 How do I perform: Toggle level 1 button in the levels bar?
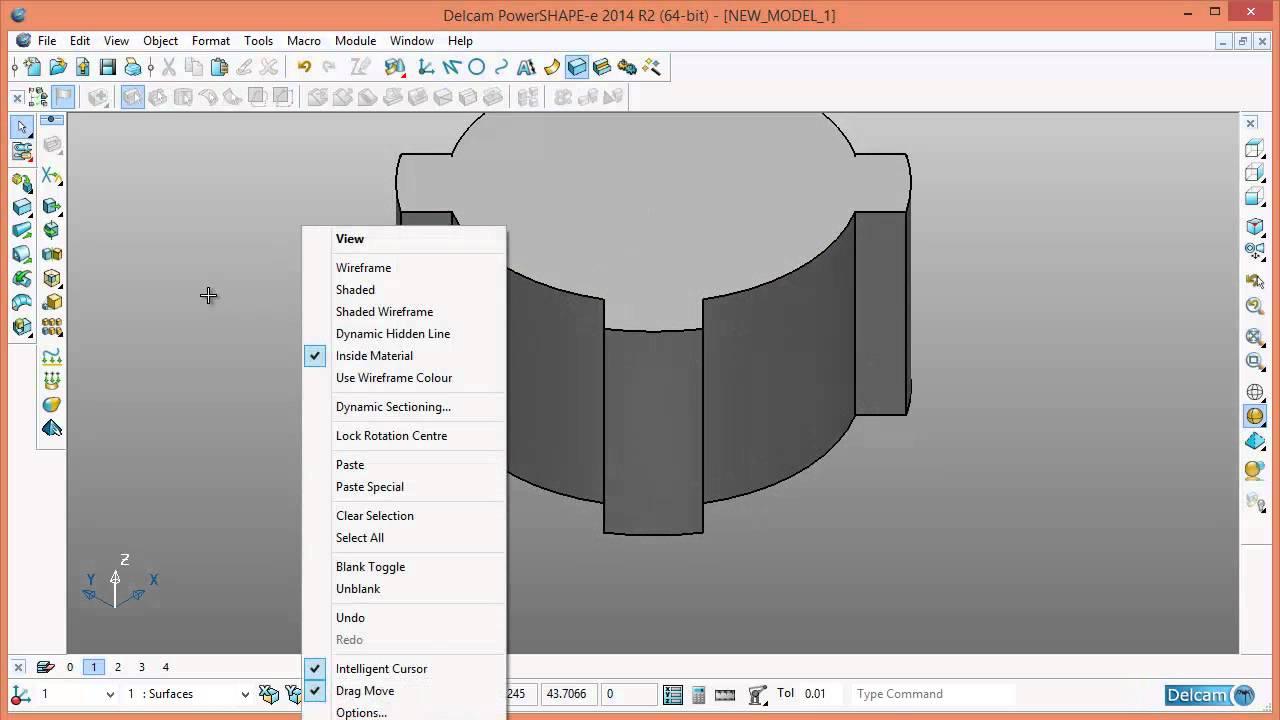[94, 667]
